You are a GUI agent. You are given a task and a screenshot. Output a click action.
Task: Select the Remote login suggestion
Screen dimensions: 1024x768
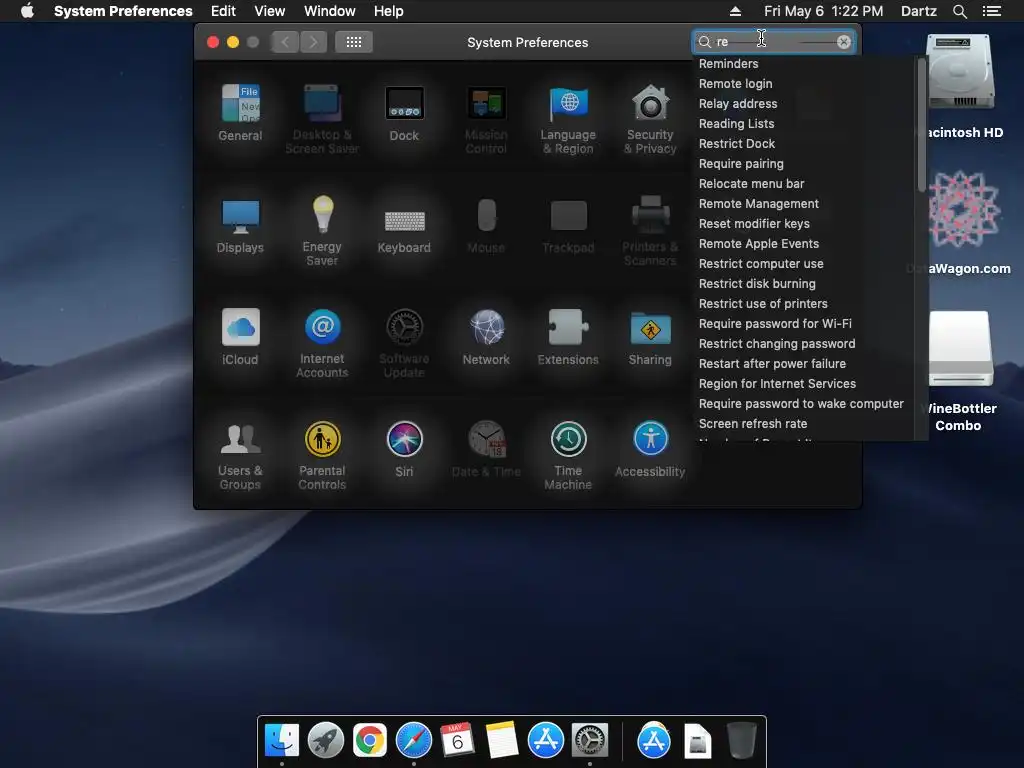(x=735, y=84)
